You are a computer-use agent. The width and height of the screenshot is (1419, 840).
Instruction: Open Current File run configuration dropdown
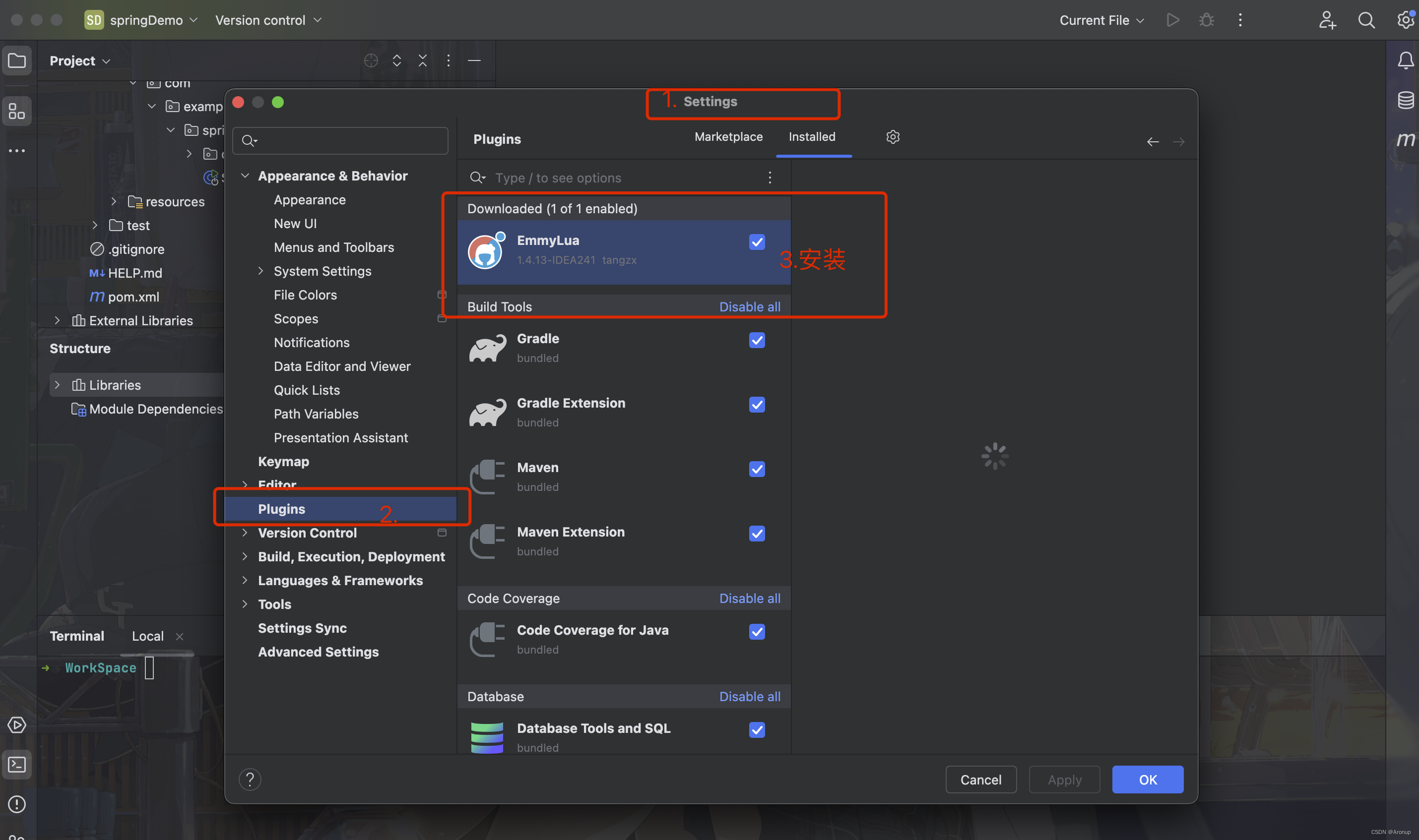[x=1102, y=20]
